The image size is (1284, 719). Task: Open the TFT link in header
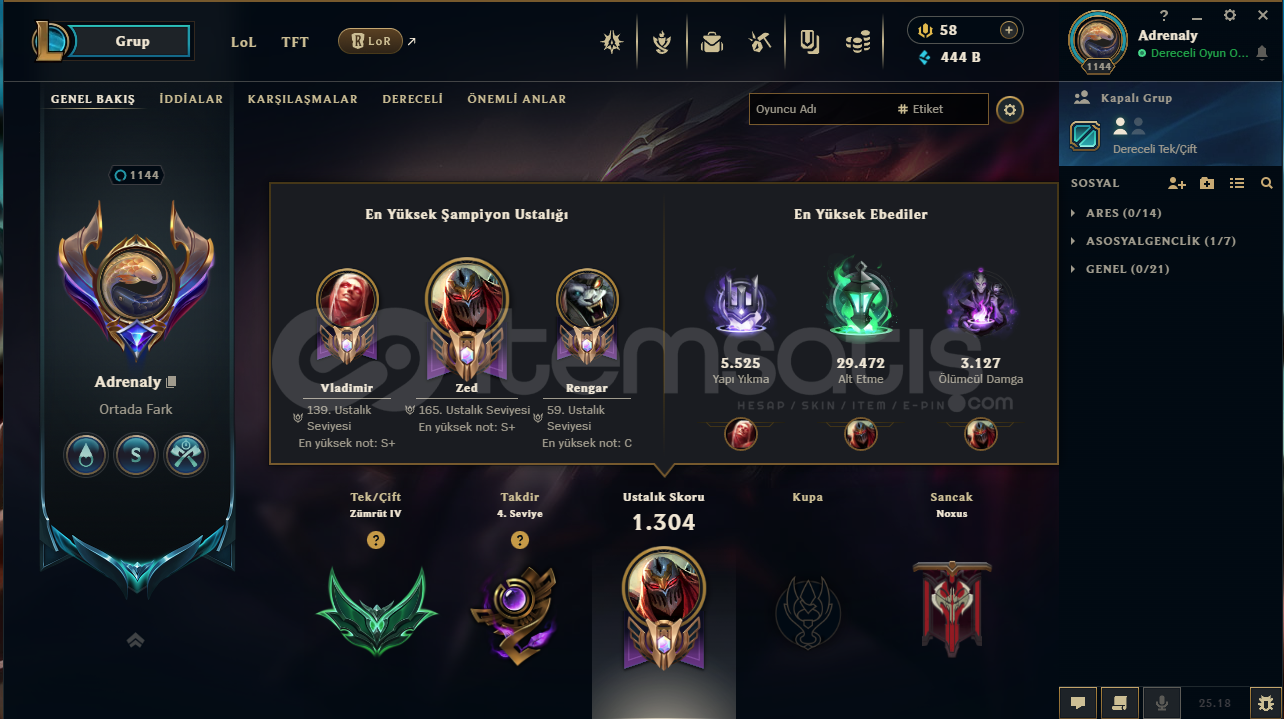295,42
